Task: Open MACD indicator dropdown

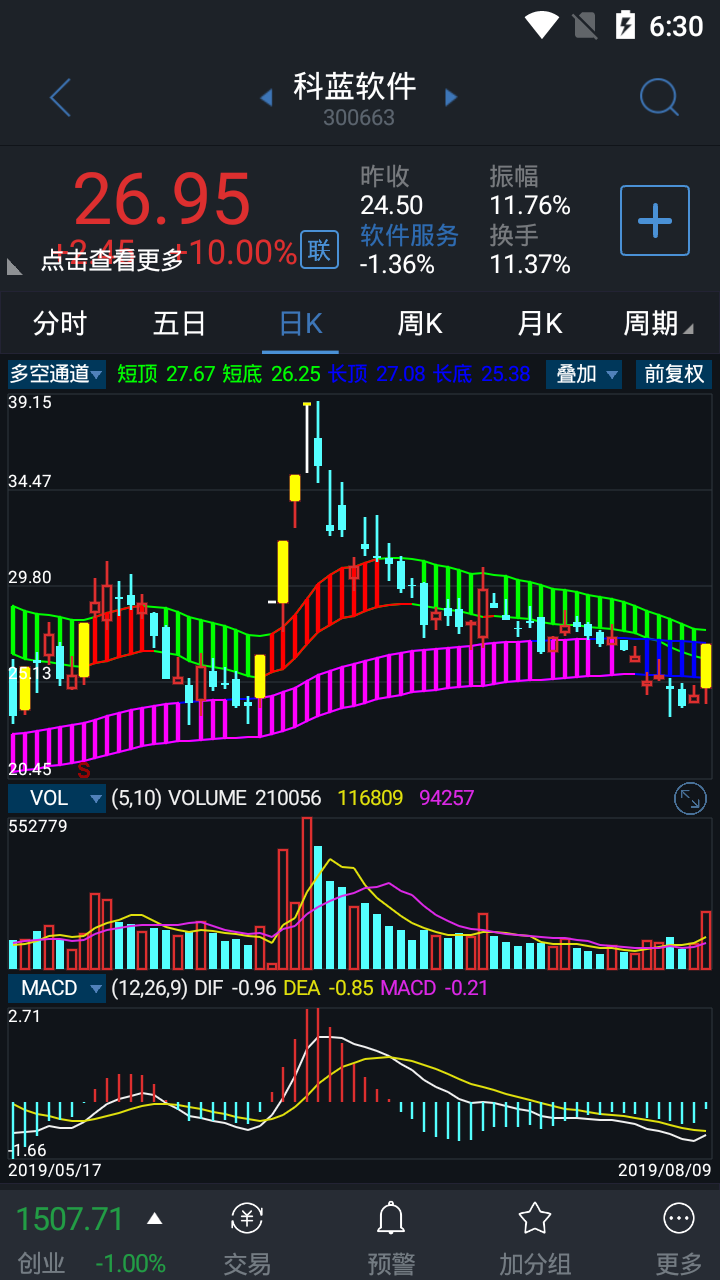Action: point(57,988)
